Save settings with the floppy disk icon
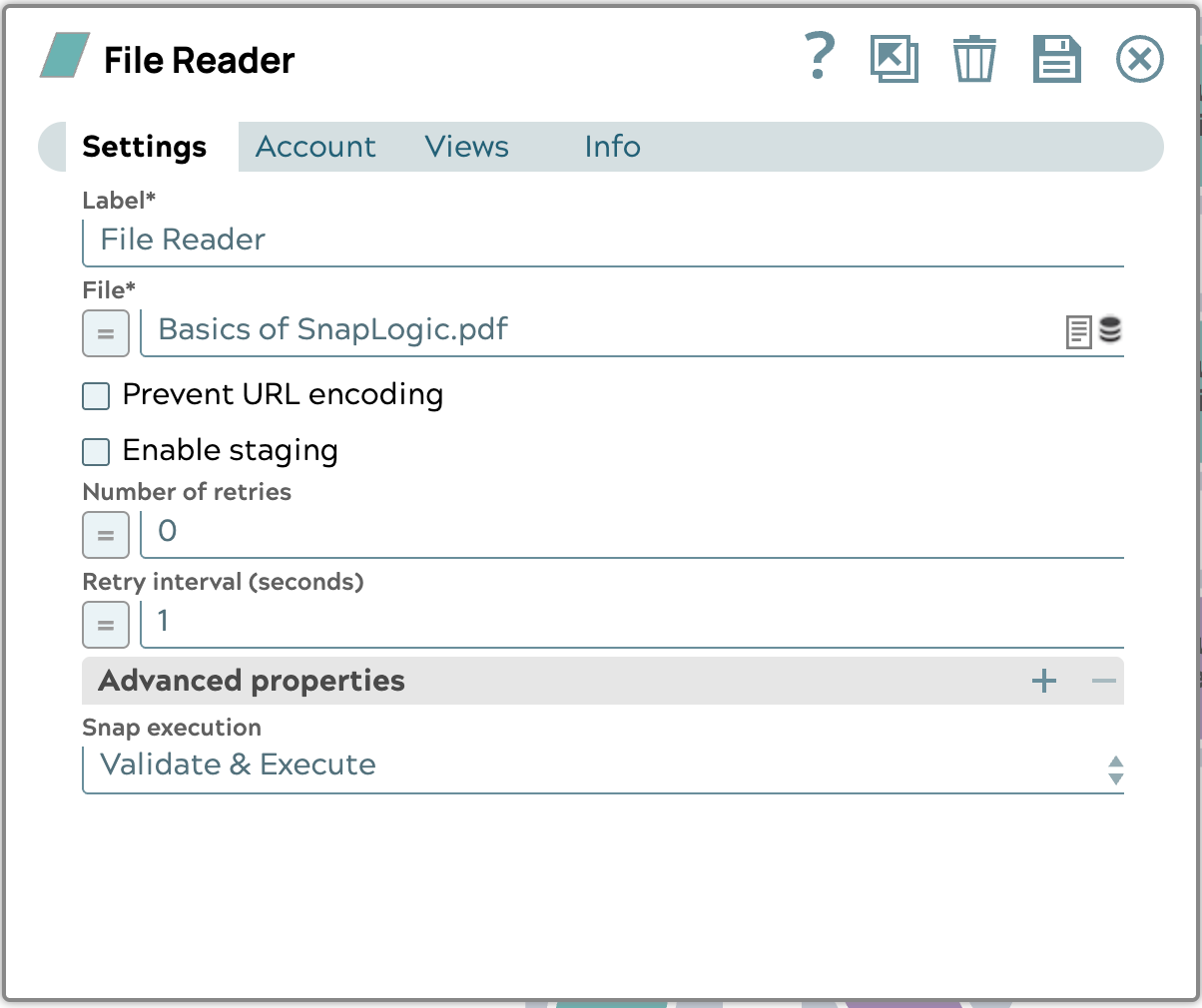Viewport: 1202px width, 1008px height. 1056,59
